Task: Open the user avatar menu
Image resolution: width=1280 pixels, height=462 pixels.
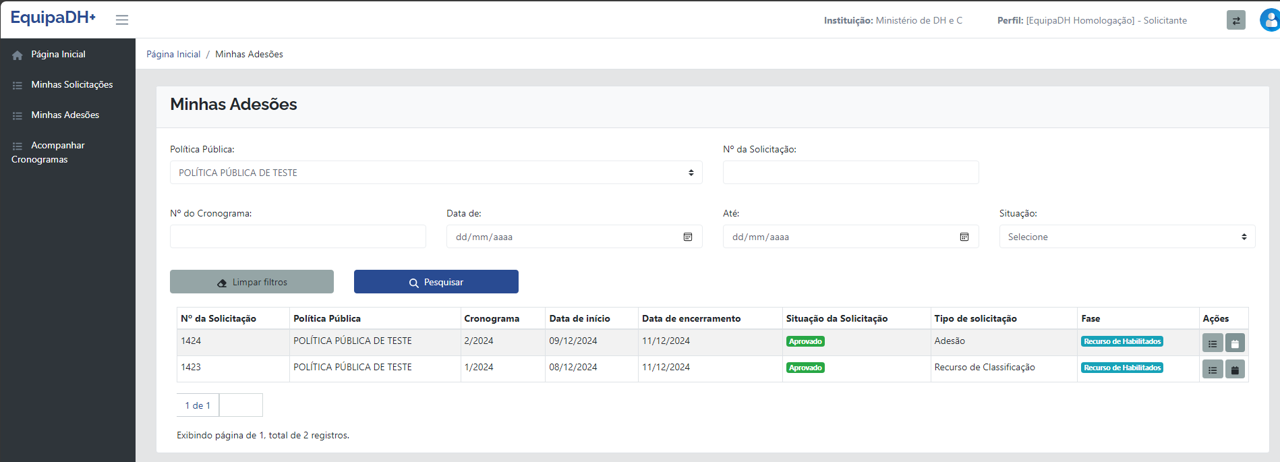Action: pos(1269,21)
